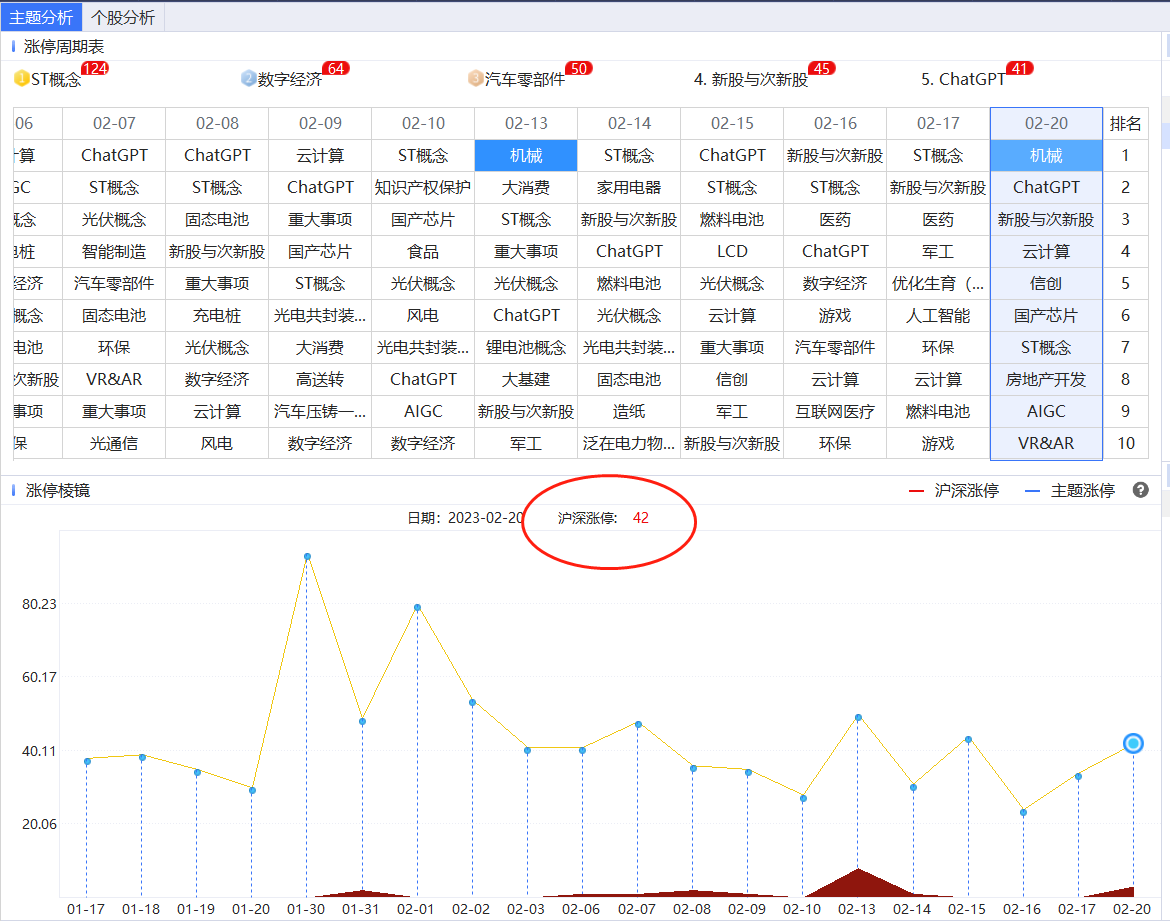Select the 机械 cell under 02-20
The width and height of the screenshot is (1170, 921).
1046,155
